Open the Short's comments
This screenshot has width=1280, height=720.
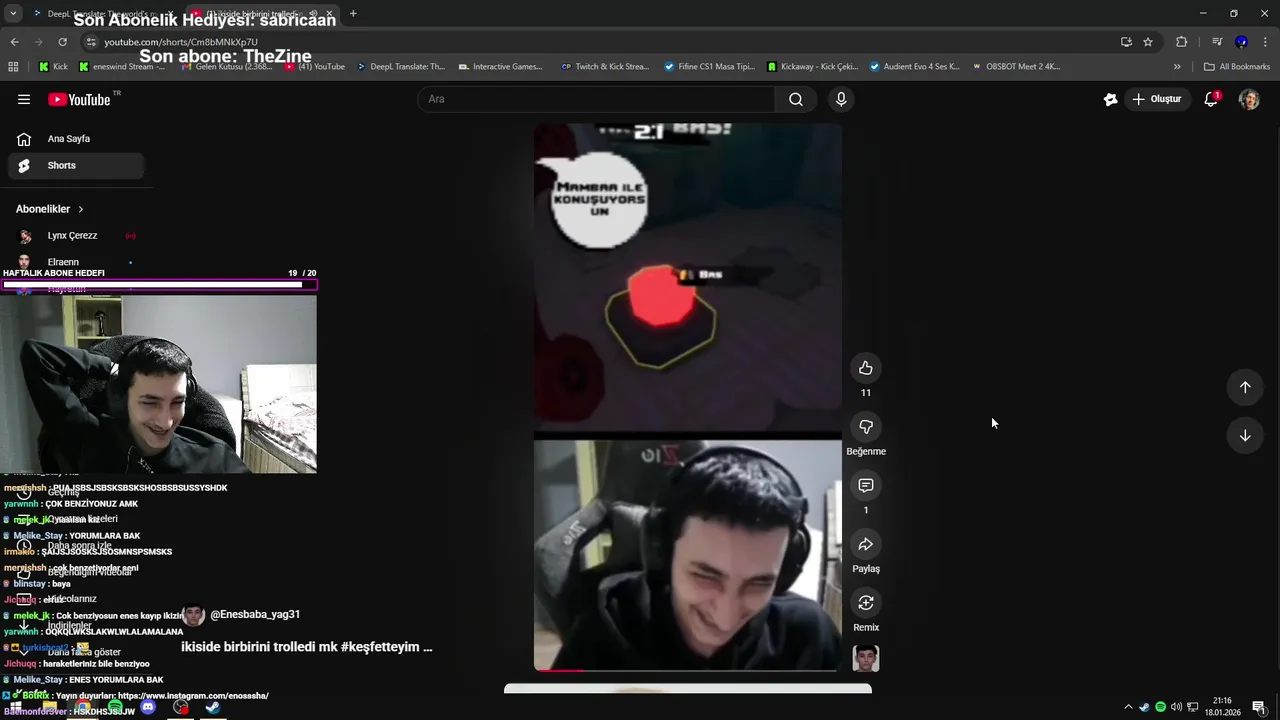pyautogui.click(x=866, y=485)
